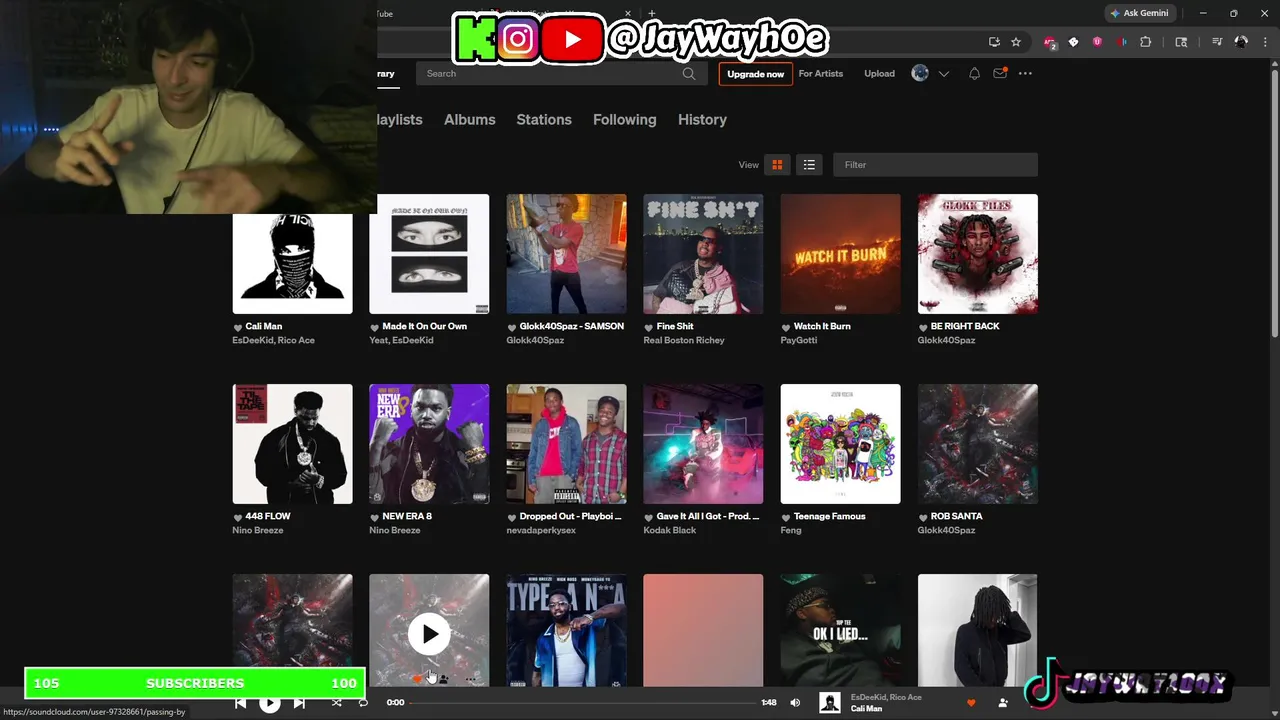Follow the artist in the player bar
Image resolution: width=1280 pixels, height=720 pixels.
1003,703
